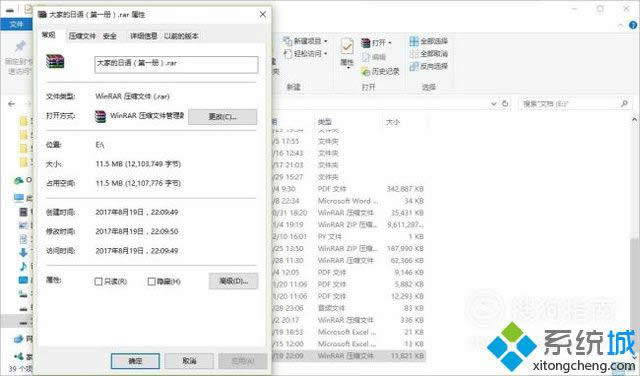Image resolution: width=640 pixels, height=376 pixels.
Task: Click the WinRAR icon next to 打开方式
Action: coord(100,116)
